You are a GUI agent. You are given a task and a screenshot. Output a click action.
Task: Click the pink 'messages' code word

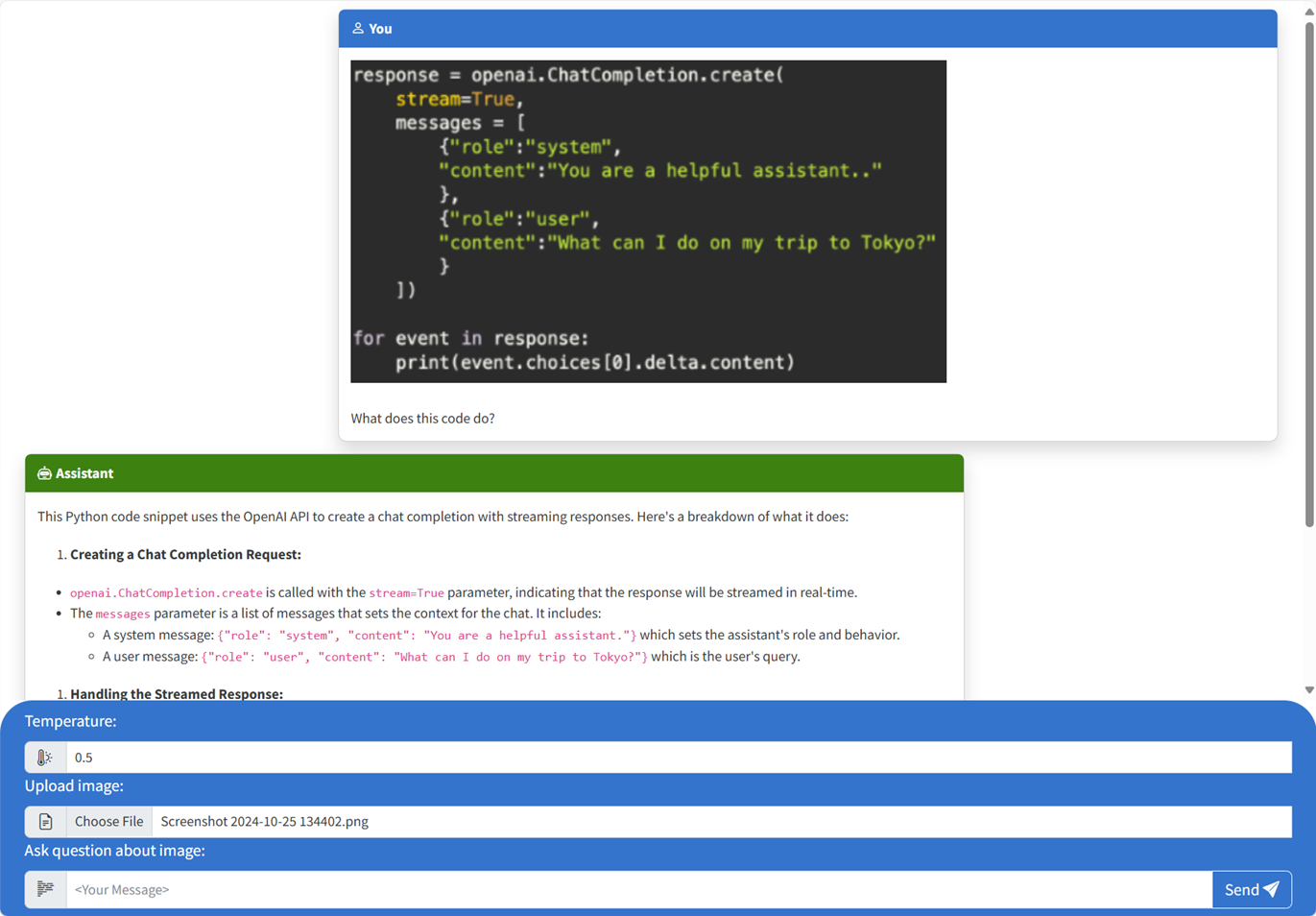pos(123,615)
